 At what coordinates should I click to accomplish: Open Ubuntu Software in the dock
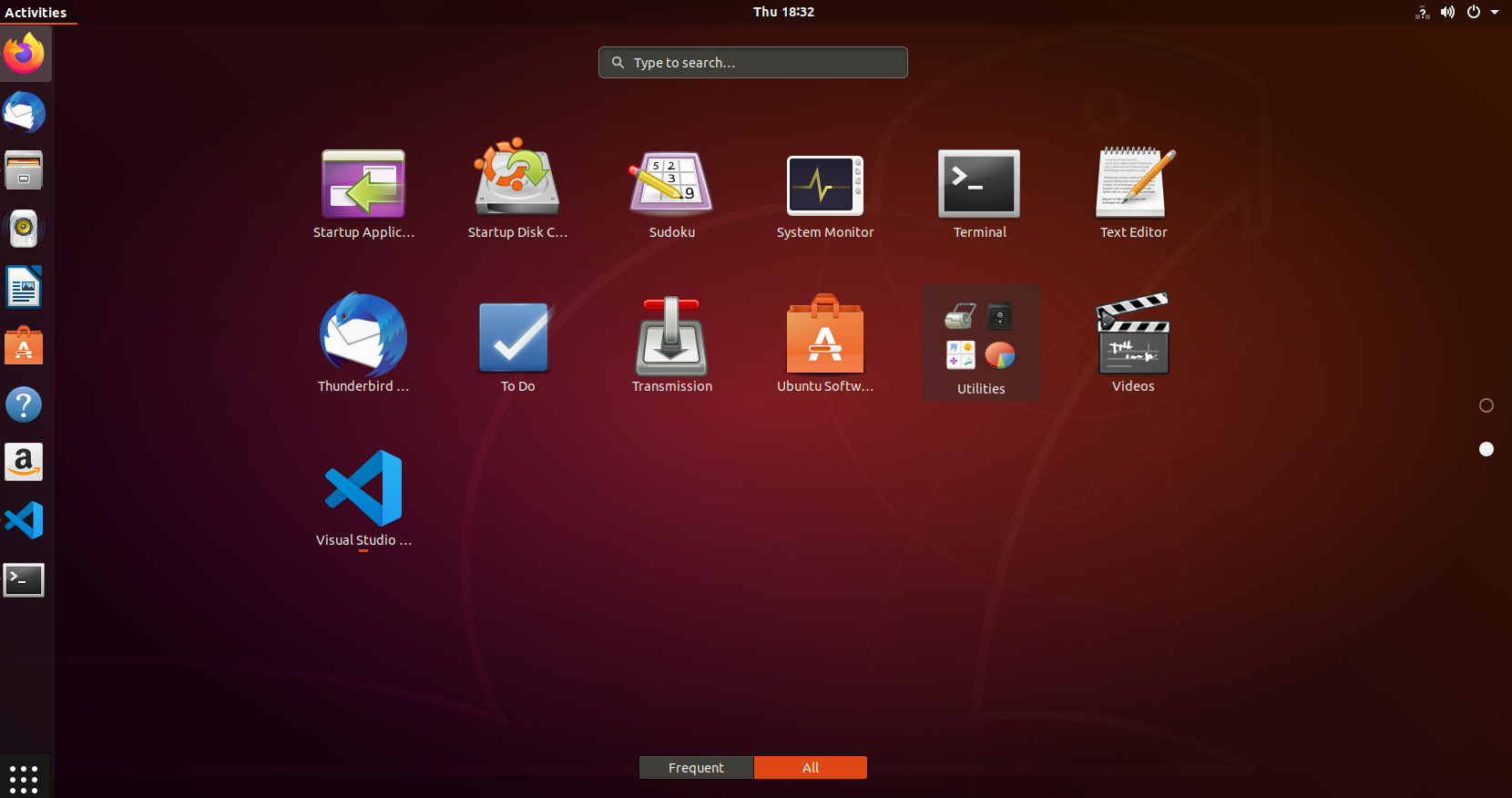coord(25,345)
